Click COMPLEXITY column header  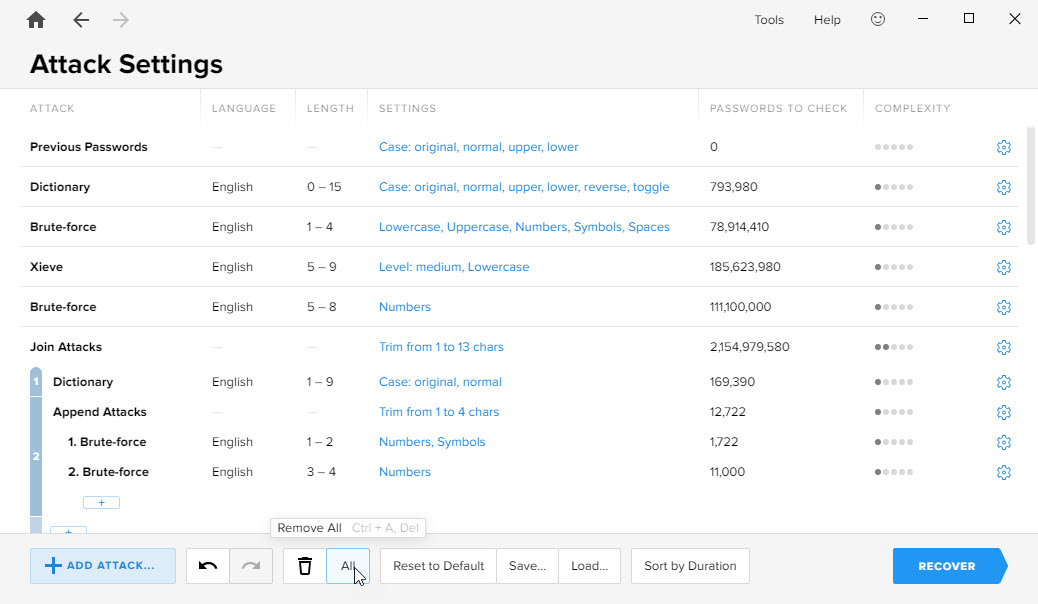click(x=912, y=108)
